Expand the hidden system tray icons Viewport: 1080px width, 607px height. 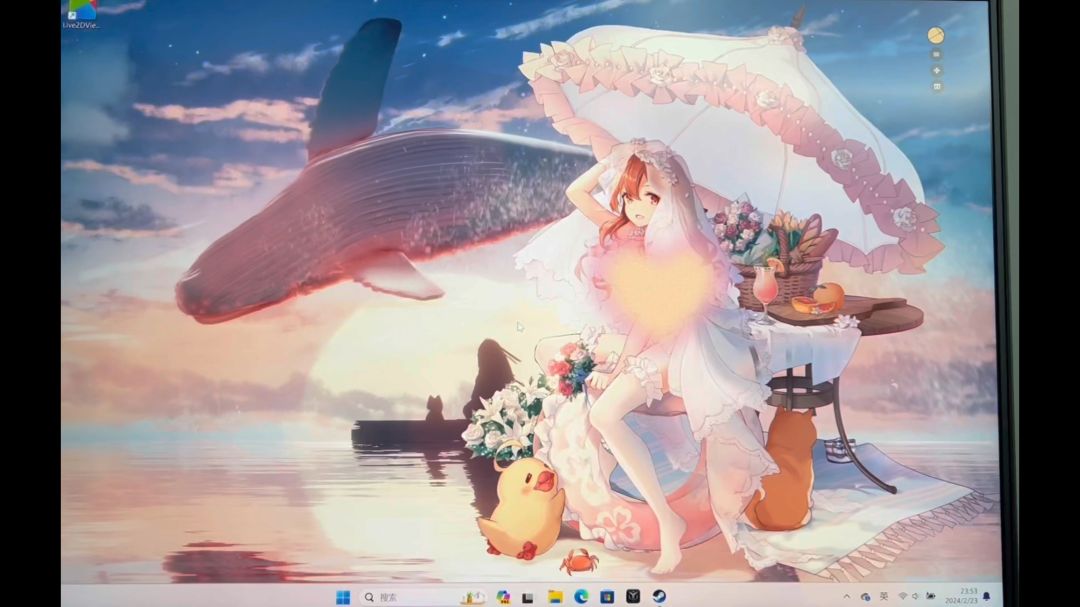pyautogui.click(x=846, y=596)
